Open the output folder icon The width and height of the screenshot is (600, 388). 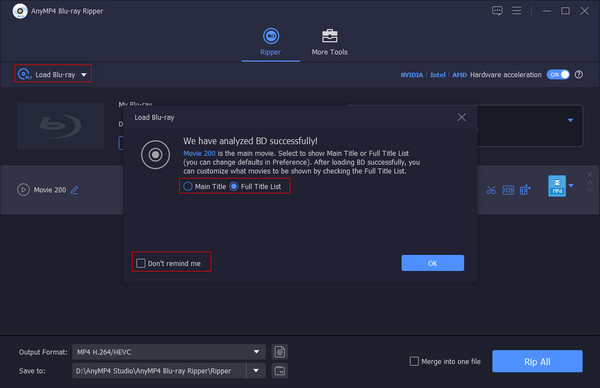coord(280,371)
